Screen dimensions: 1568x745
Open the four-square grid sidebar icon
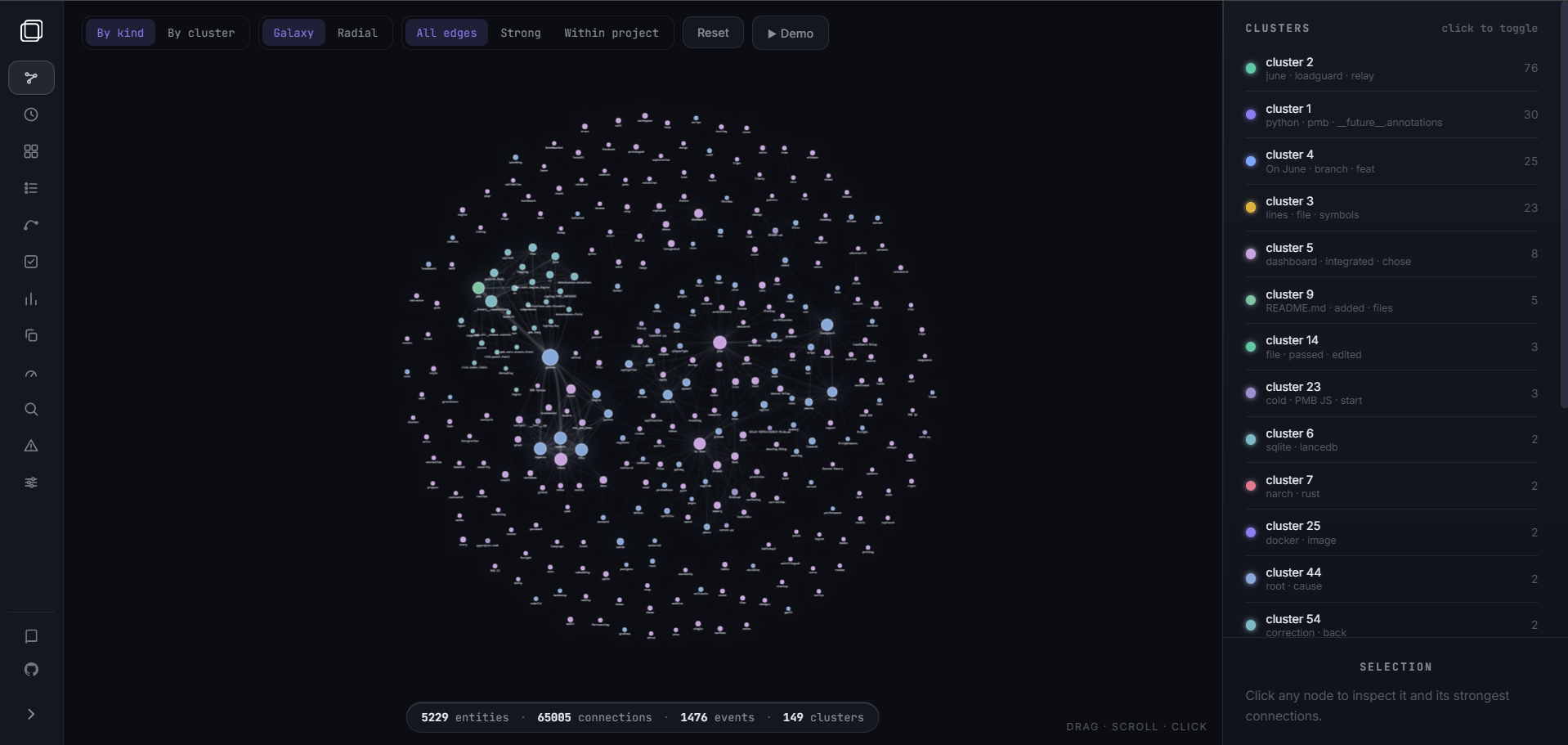click(31, 151)
